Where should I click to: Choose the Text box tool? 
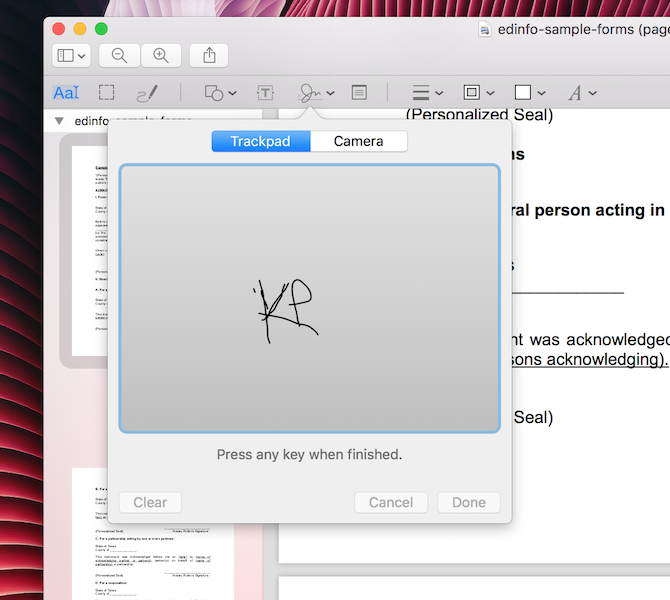pos(265,93)
